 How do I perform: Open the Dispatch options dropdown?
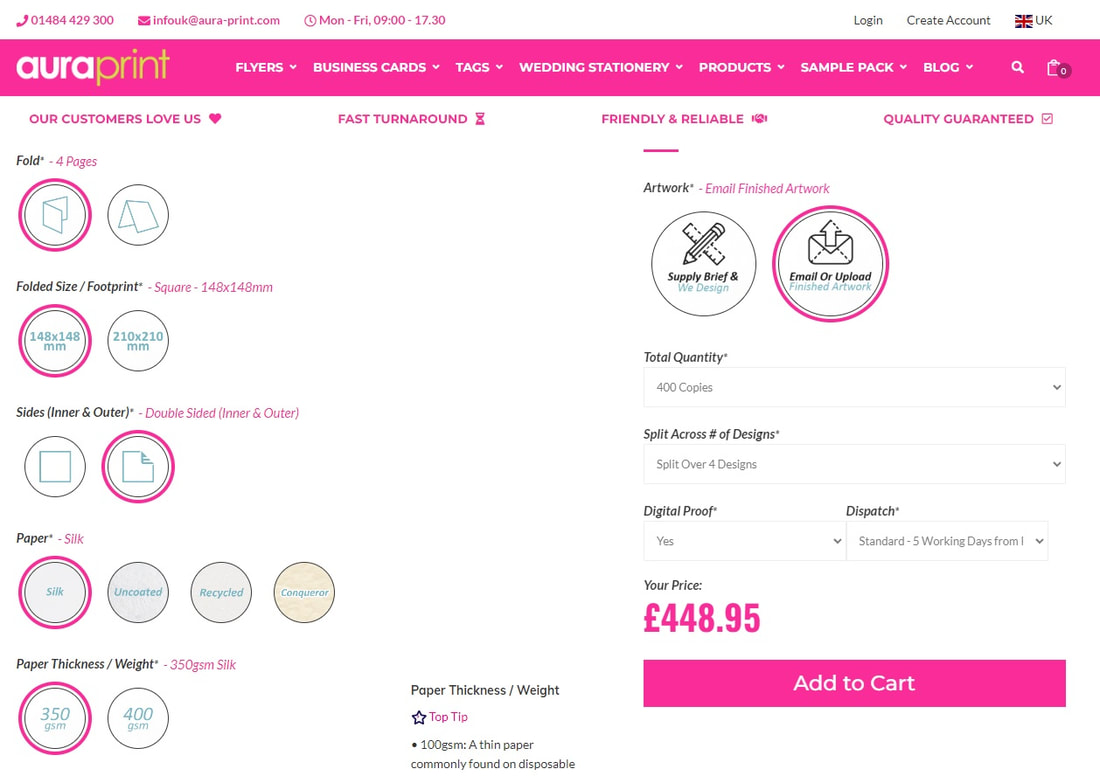click(x=946, y=541)
